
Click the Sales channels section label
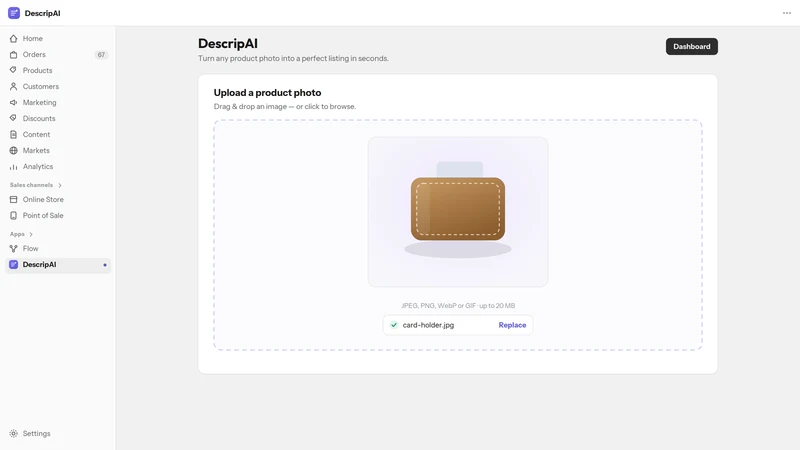(31, 185)
